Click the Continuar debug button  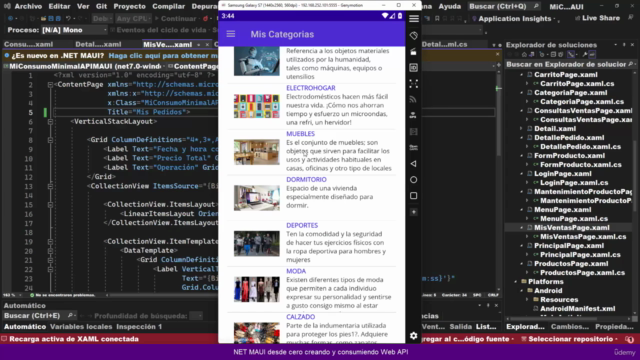point(176,19)
